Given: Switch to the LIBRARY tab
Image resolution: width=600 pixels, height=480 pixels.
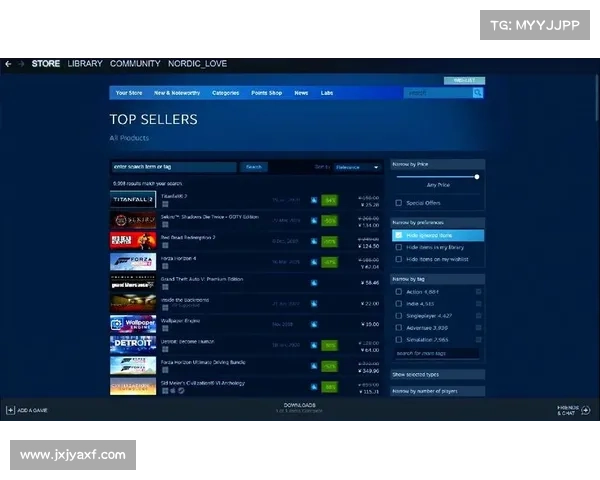Looking at the screenshot, I should point(85,64).
